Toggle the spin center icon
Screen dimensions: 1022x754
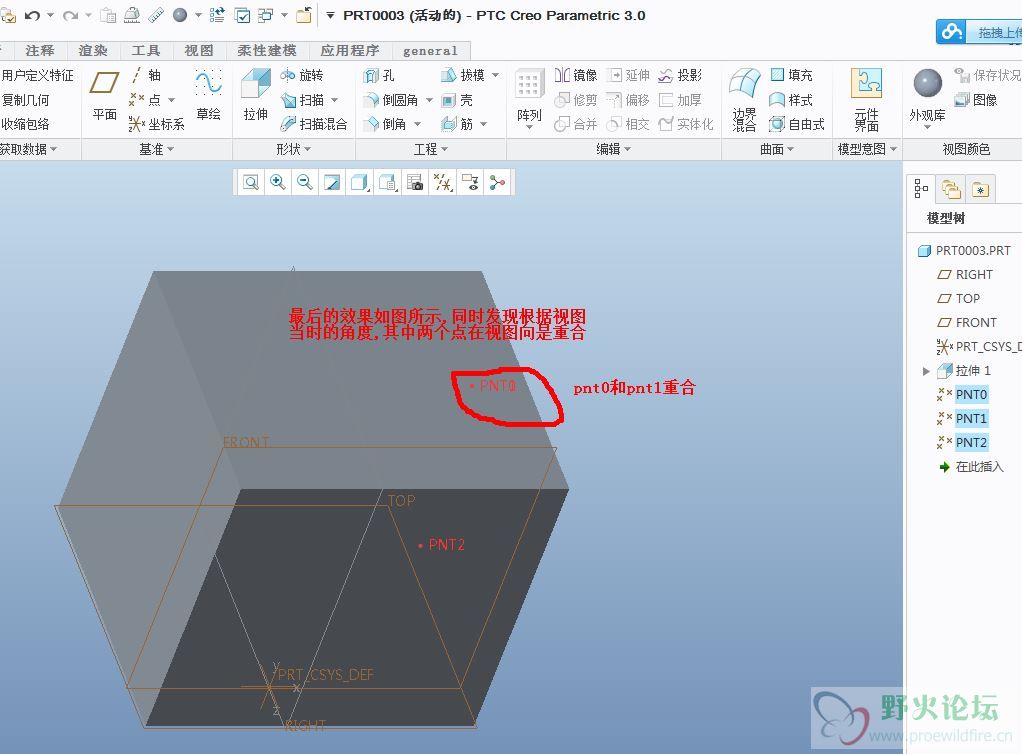coord(497,182)
